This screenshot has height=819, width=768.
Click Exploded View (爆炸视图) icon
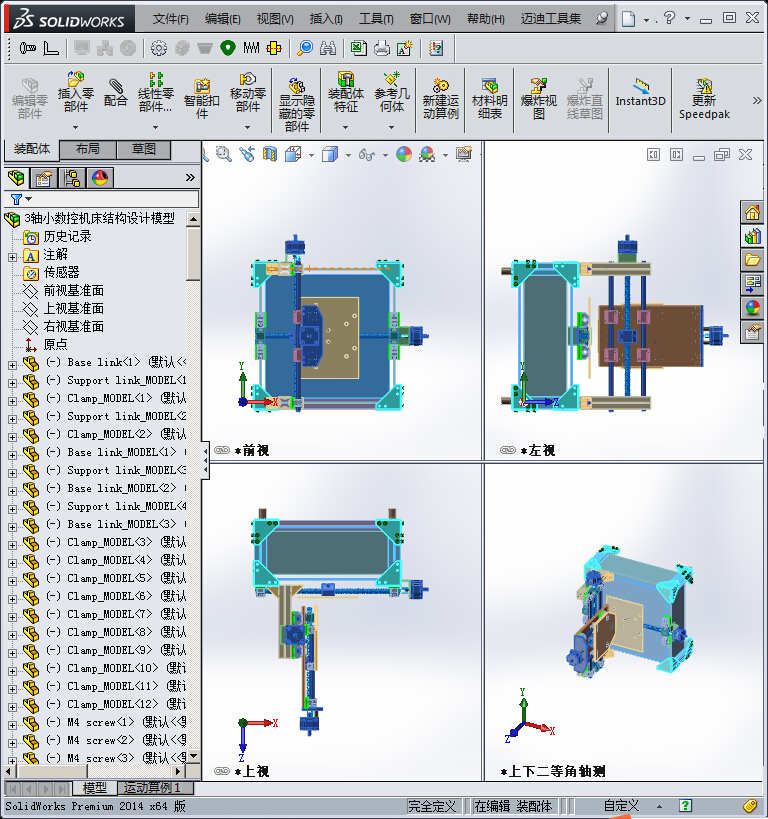click(x=539, y=99)
